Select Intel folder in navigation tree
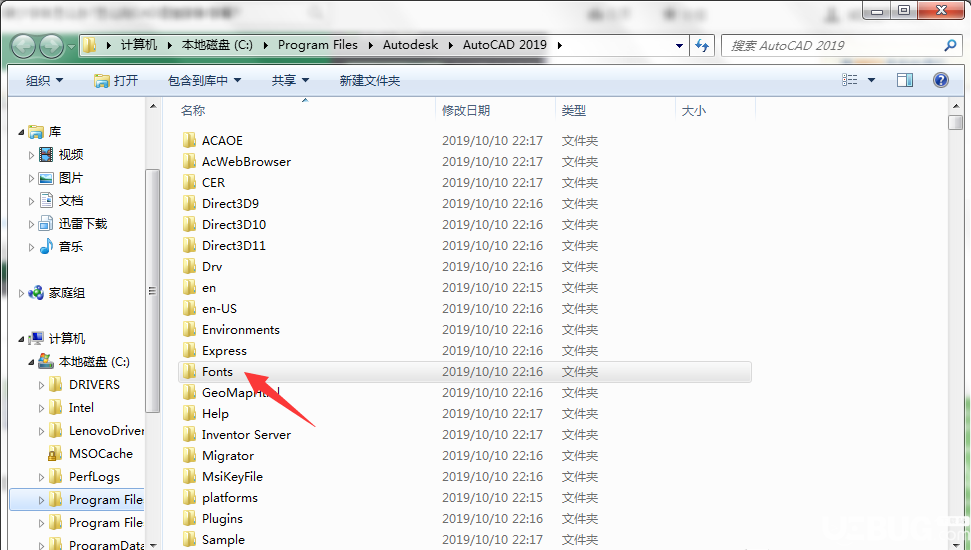 coord(81,408)
